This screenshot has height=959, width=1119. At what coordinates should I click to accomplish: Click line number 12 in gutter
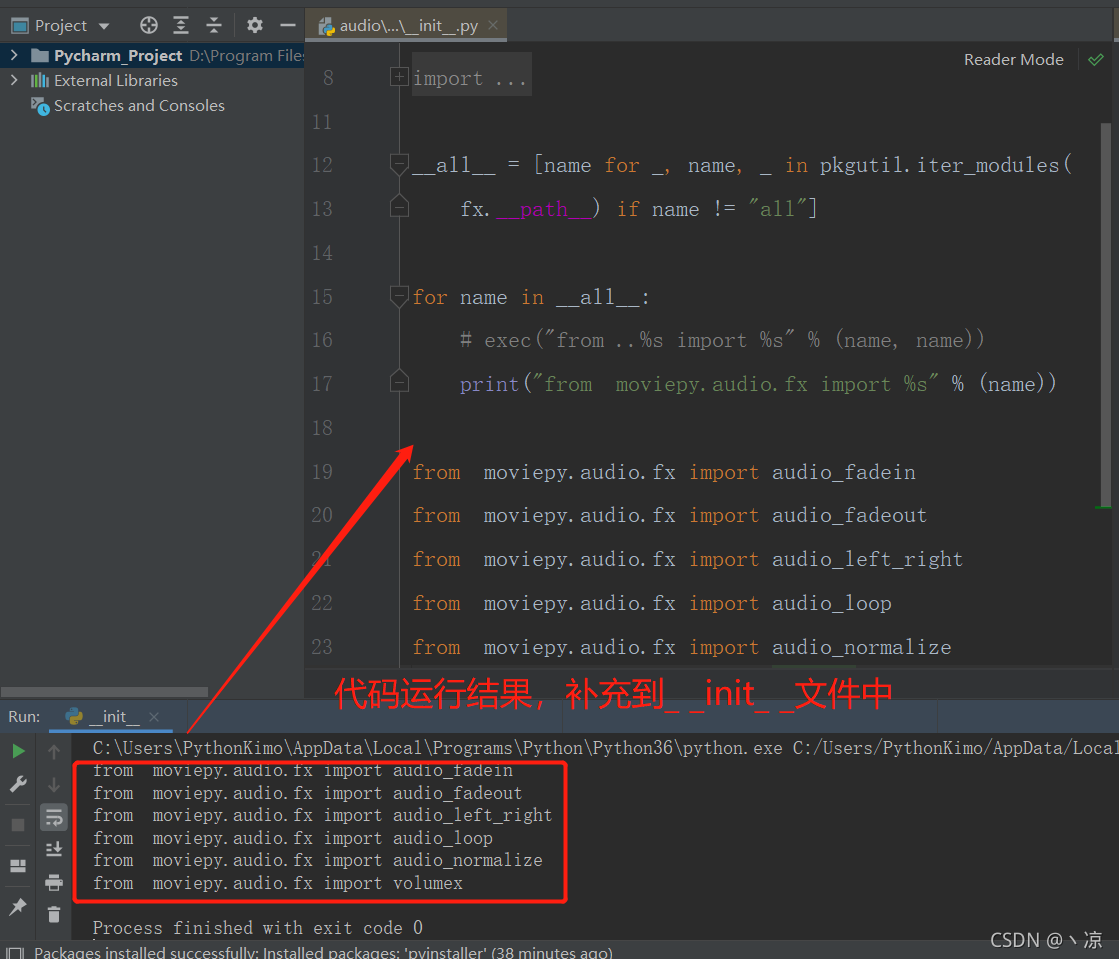click(x=322, y=165)
